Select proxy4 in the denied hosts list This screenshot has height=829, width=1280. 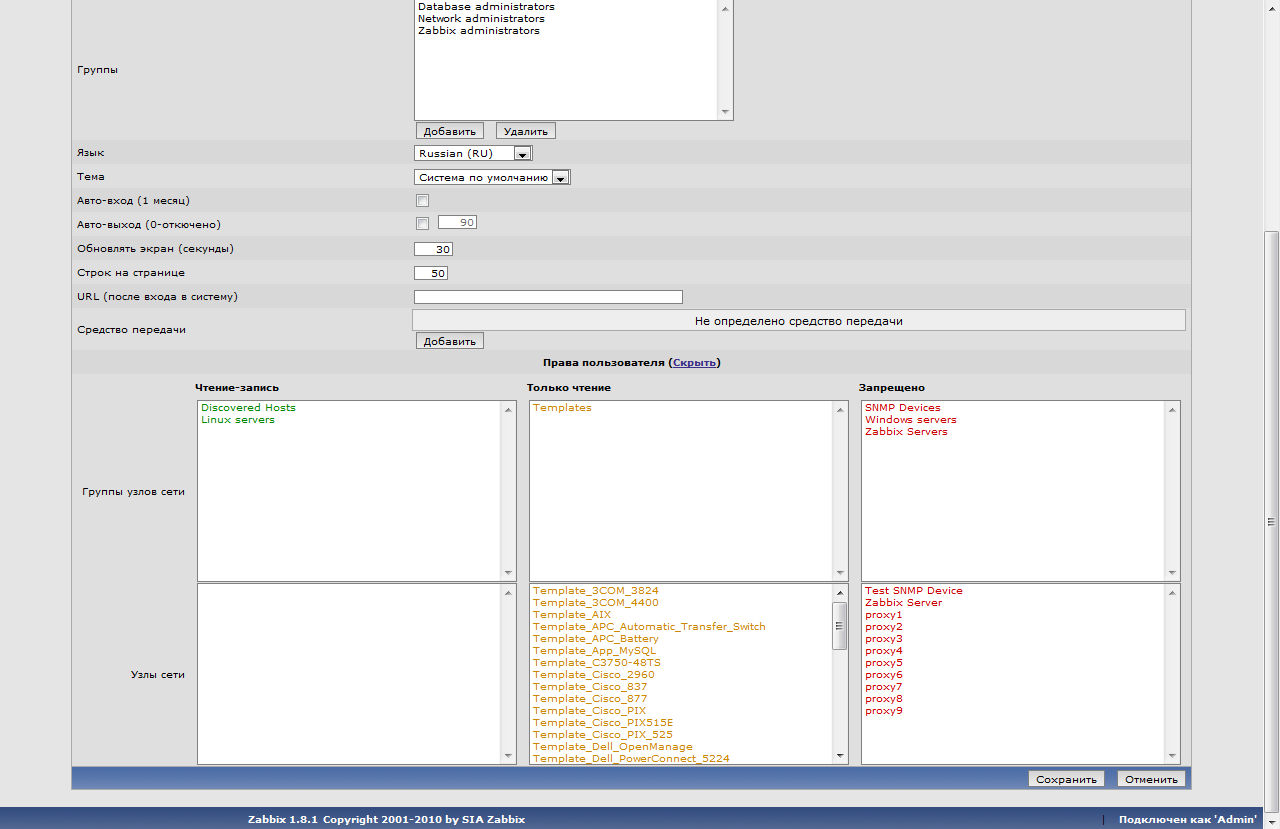884,651
